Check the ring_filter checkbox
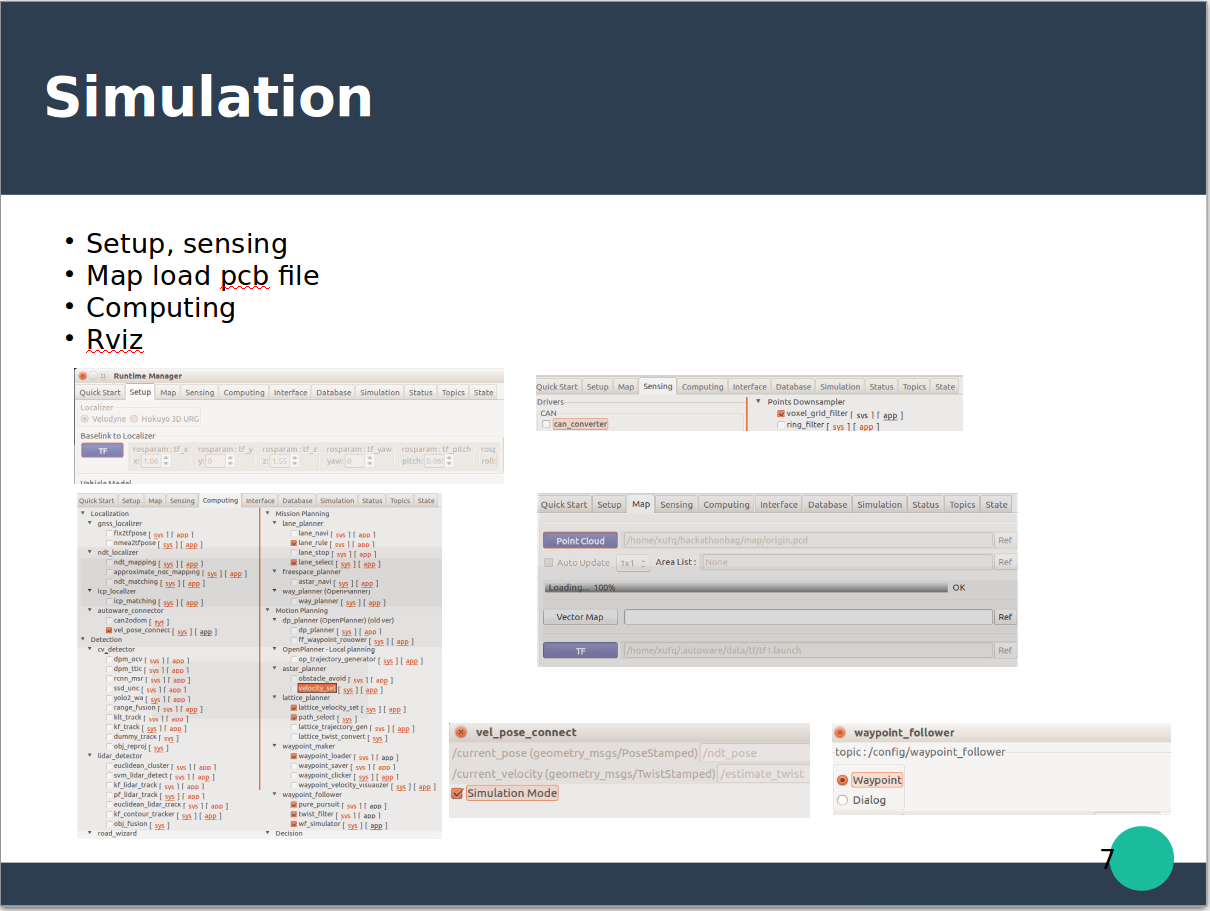The height and width of the screenshot is (911, 1210). pos(781,425)
